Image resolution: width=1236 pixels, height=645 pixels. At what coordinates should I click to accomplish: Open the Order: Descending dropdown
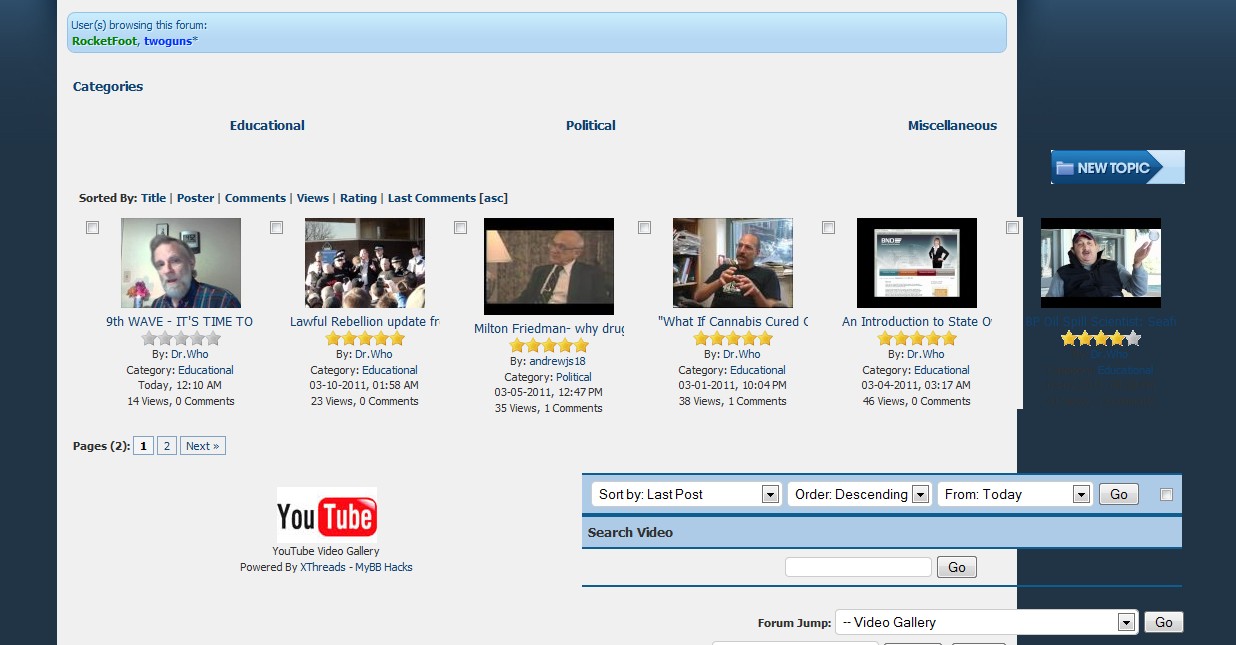[859, 494]
